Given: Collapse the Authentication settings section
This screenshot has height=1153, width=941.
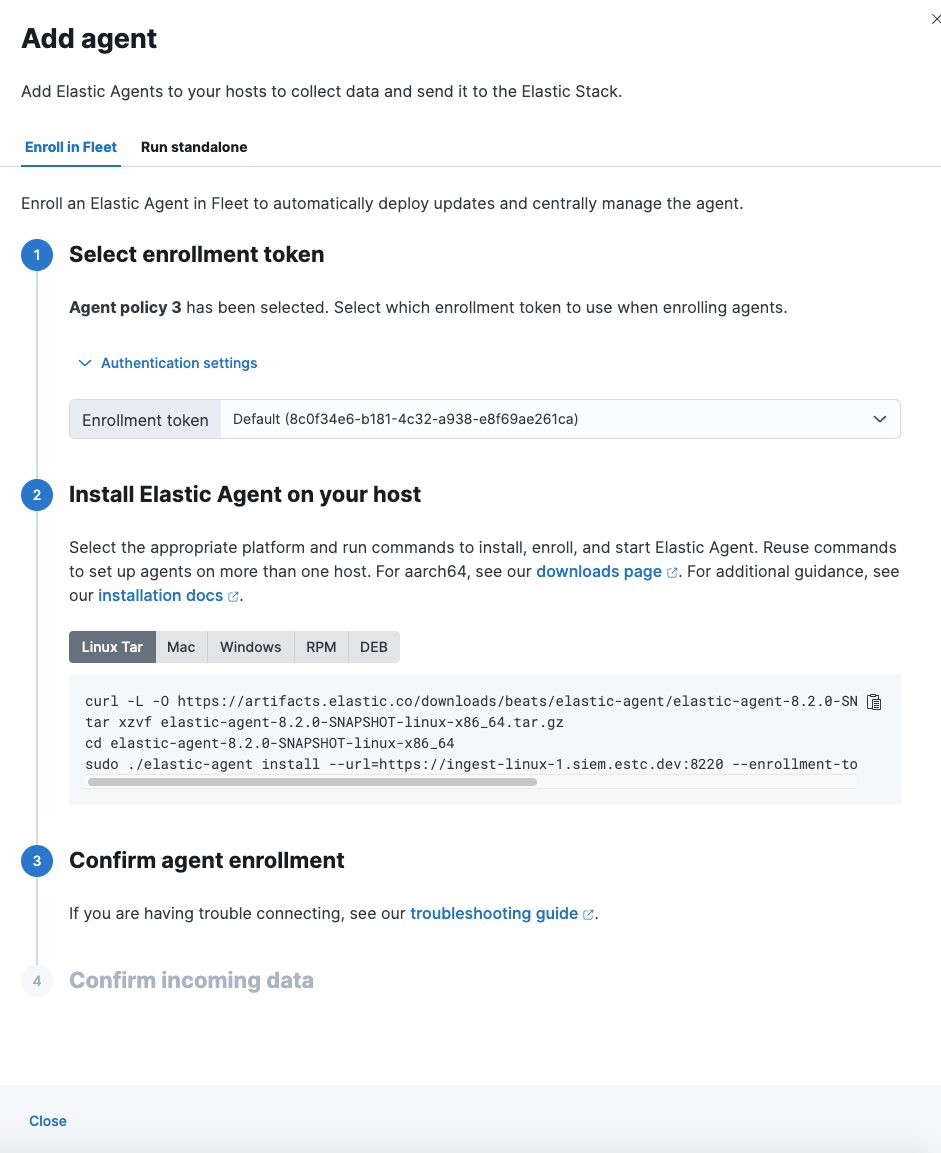Looking at the screenshot, I should coord(167,363).
